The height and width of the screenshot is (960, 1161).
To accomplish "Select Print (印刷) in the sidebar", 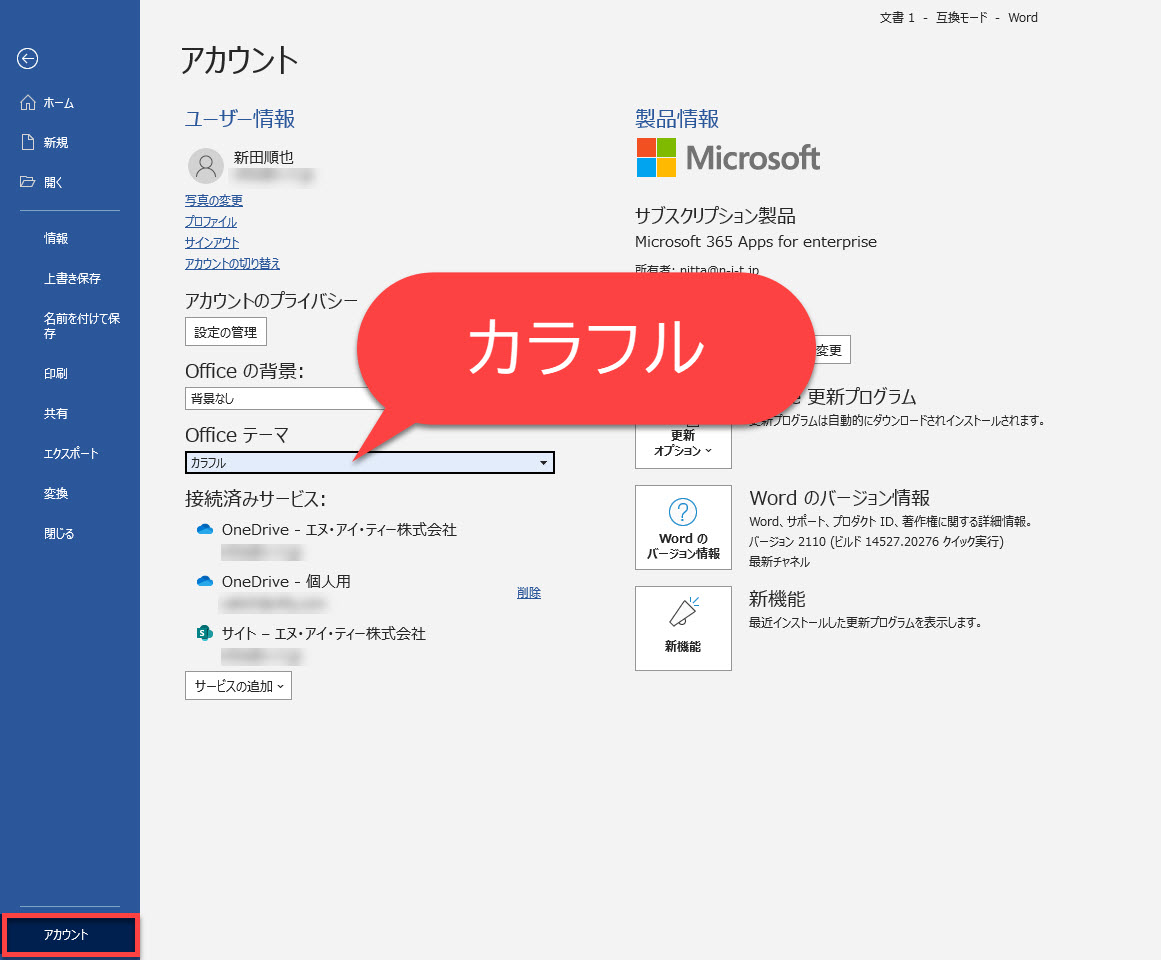I will pos(56,374).
